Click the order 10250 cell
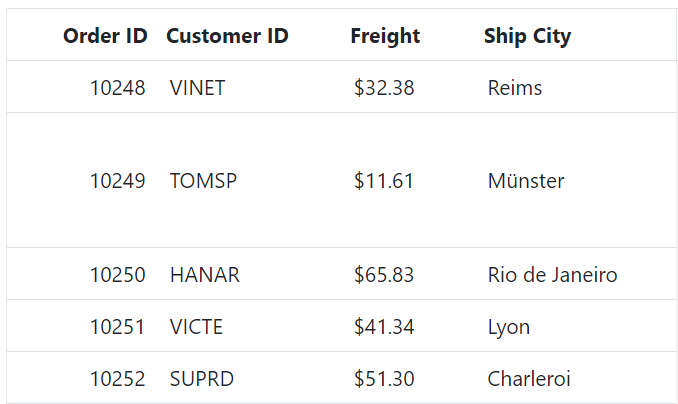 (117, 275)
